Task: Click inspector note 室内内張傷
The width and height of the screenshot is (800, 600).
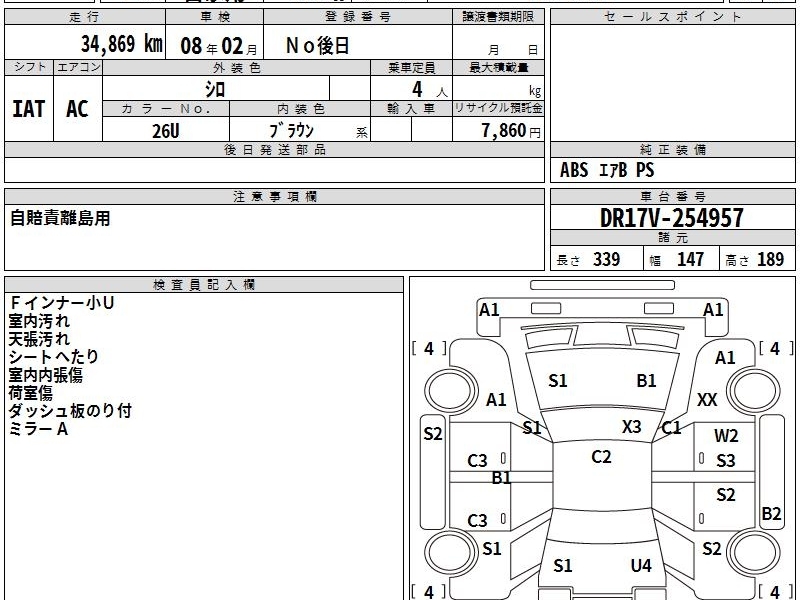Action: coord(45,375)
